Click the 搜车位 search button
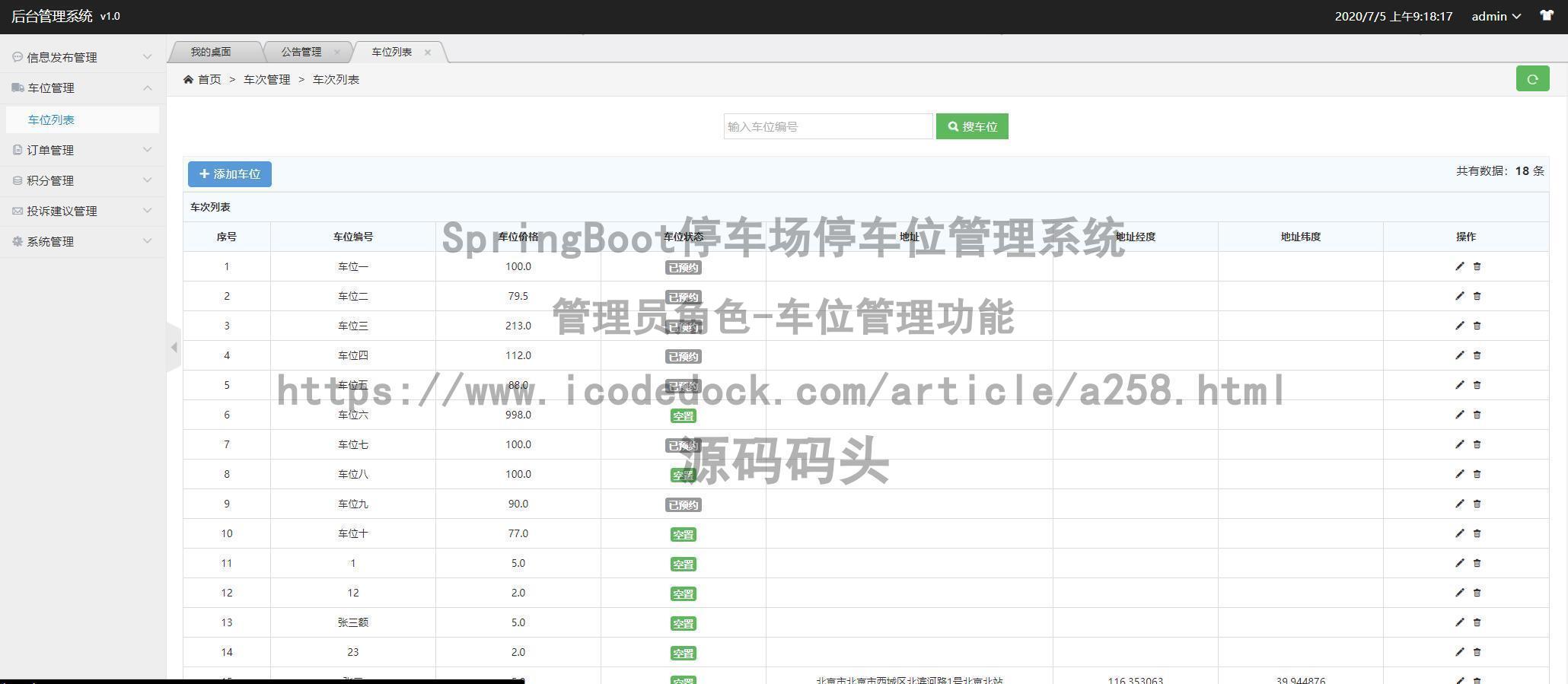This screenshot has height=684, width=1568. pos(972,127)
